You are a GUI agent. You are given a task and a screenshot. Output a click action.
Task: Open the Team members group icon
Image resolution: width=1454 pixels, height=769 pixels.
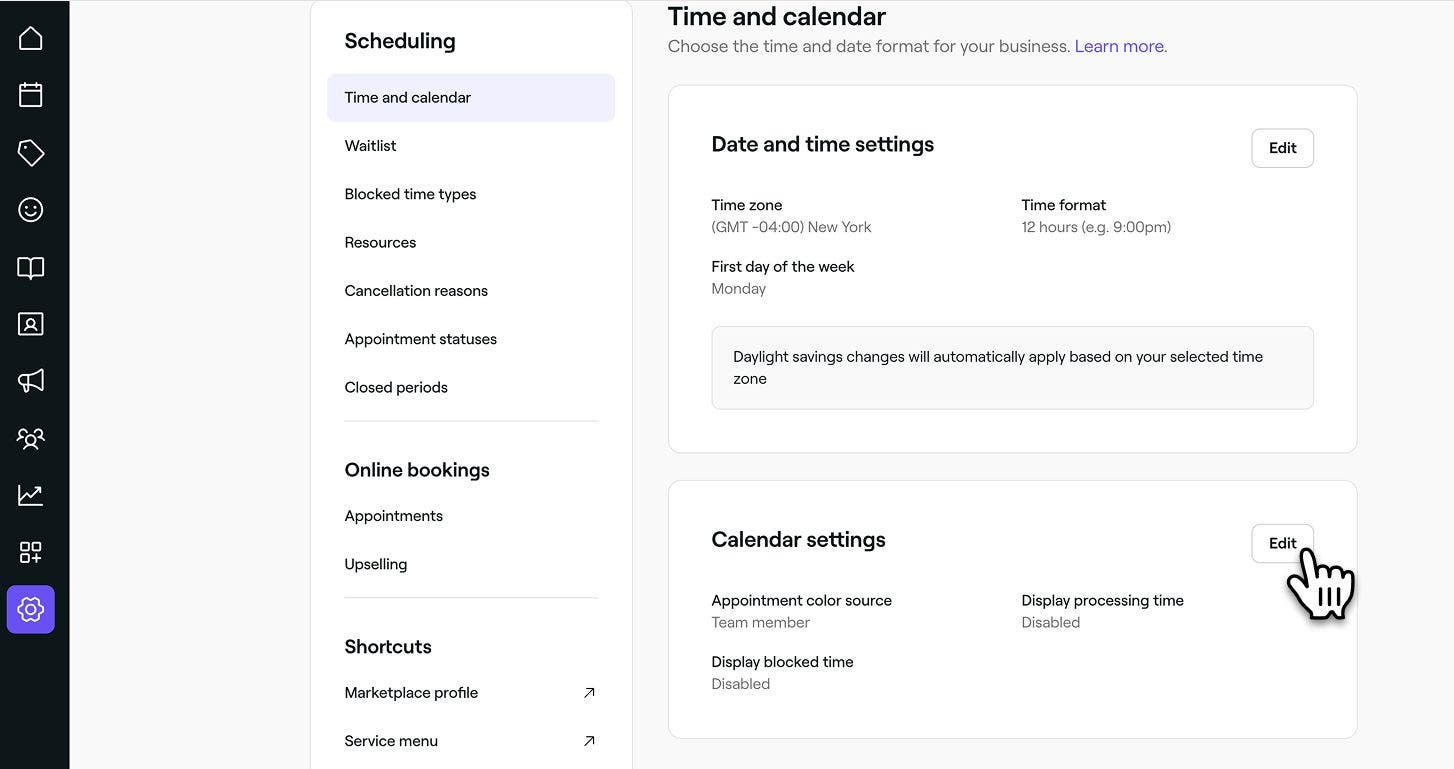click(x=31, y=438)
